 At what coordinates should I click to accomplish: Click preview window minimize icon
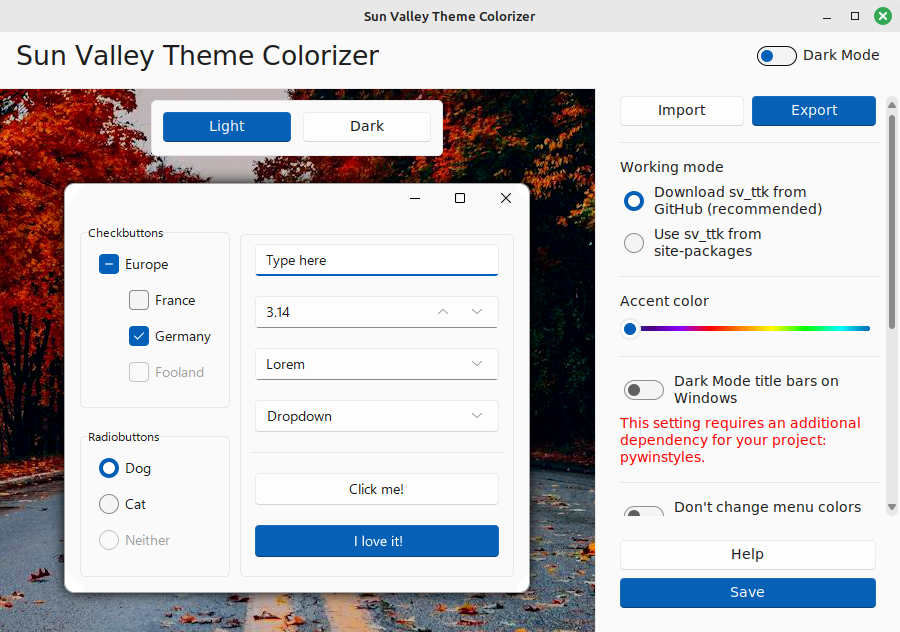[415, 198]
